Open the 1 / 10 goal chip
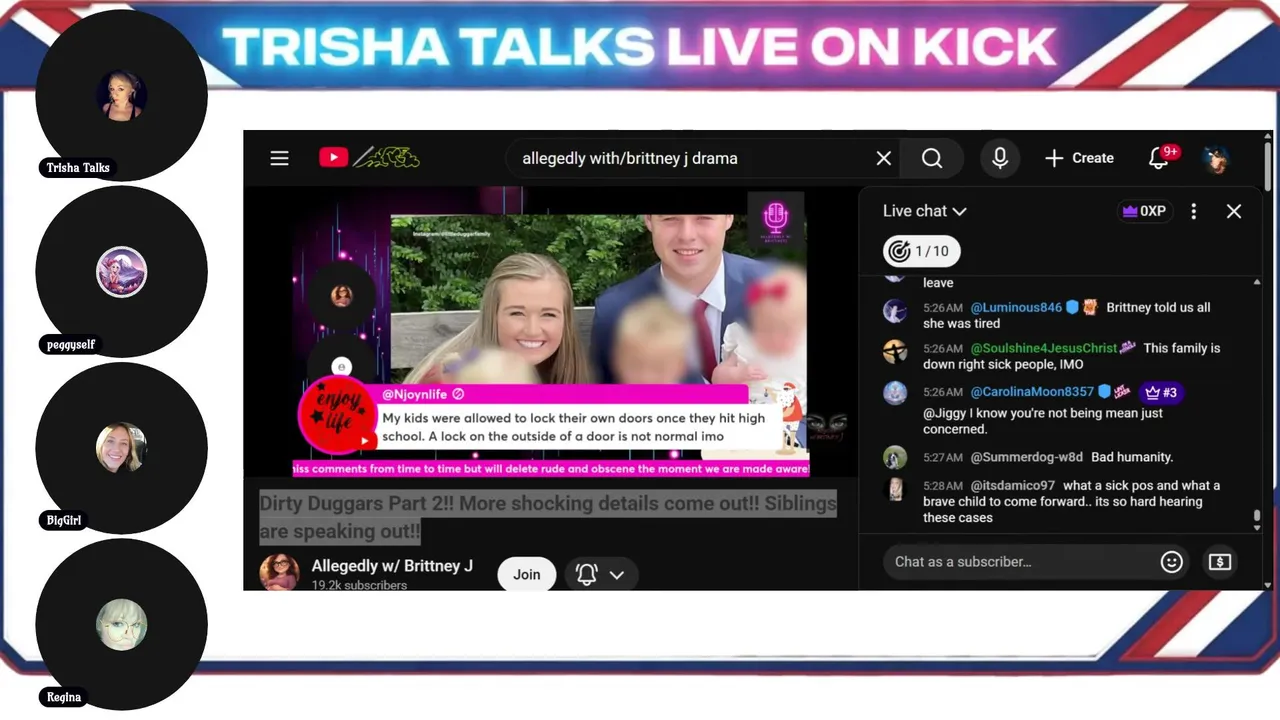 pyautogui.click(x=921, y=251)
